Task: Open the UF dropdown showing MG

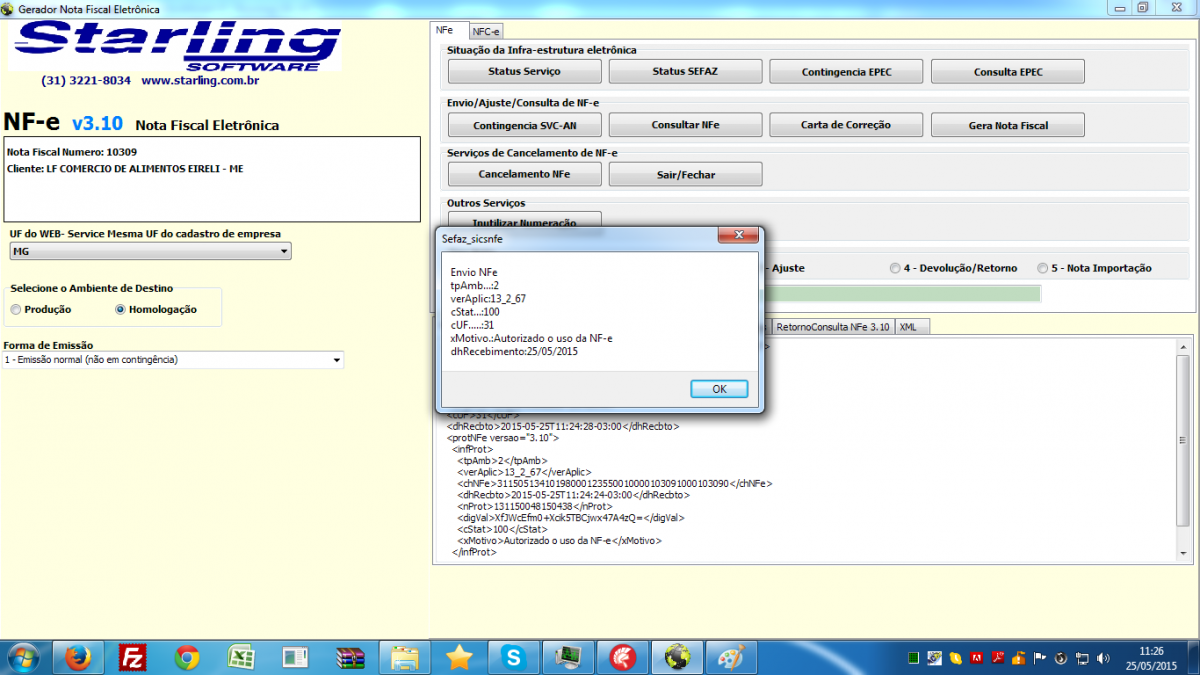Action: 150,252
